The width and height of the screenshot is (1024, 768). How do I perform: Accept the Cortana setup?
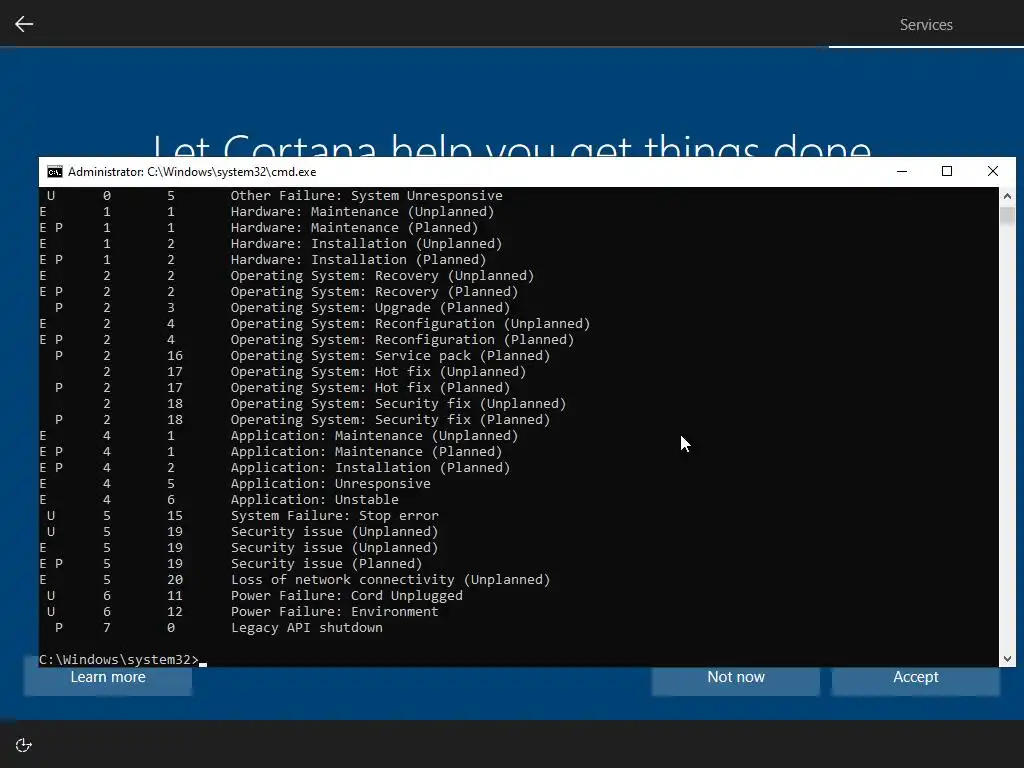(x=916, y=677)
